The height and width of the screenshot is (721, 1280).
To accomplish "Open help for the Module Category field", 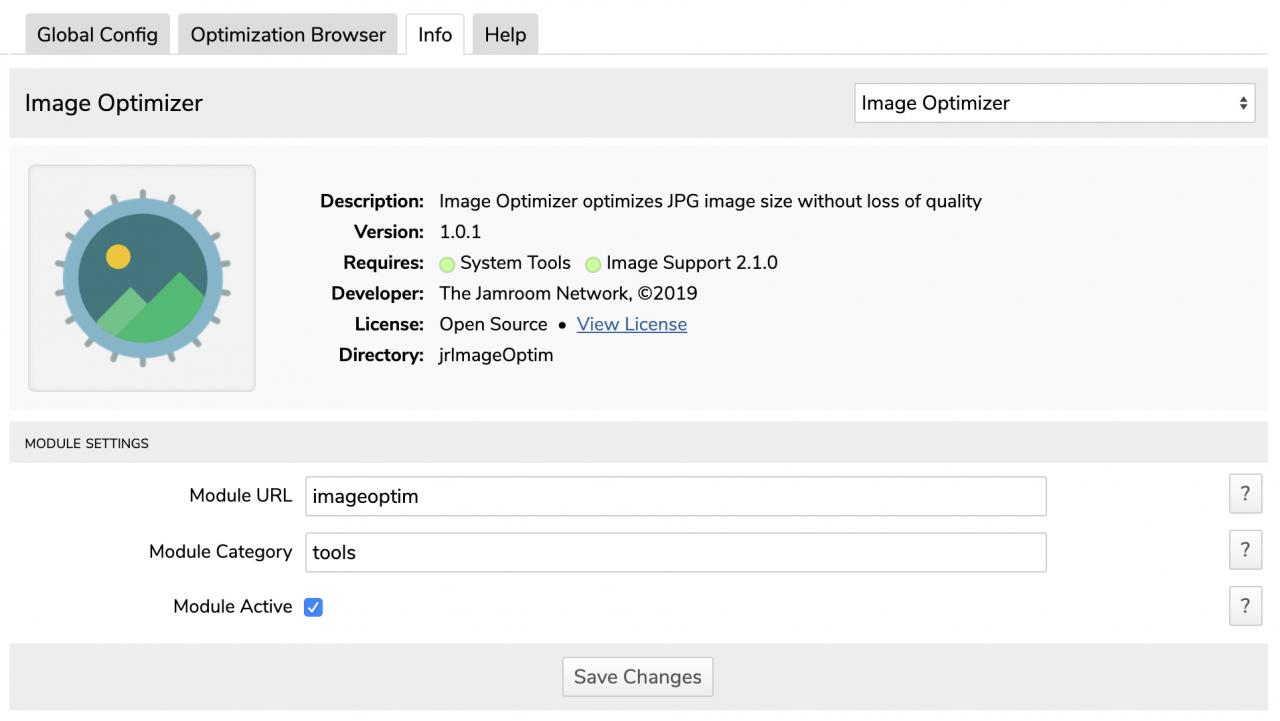I will click(x=1245, y=550).
